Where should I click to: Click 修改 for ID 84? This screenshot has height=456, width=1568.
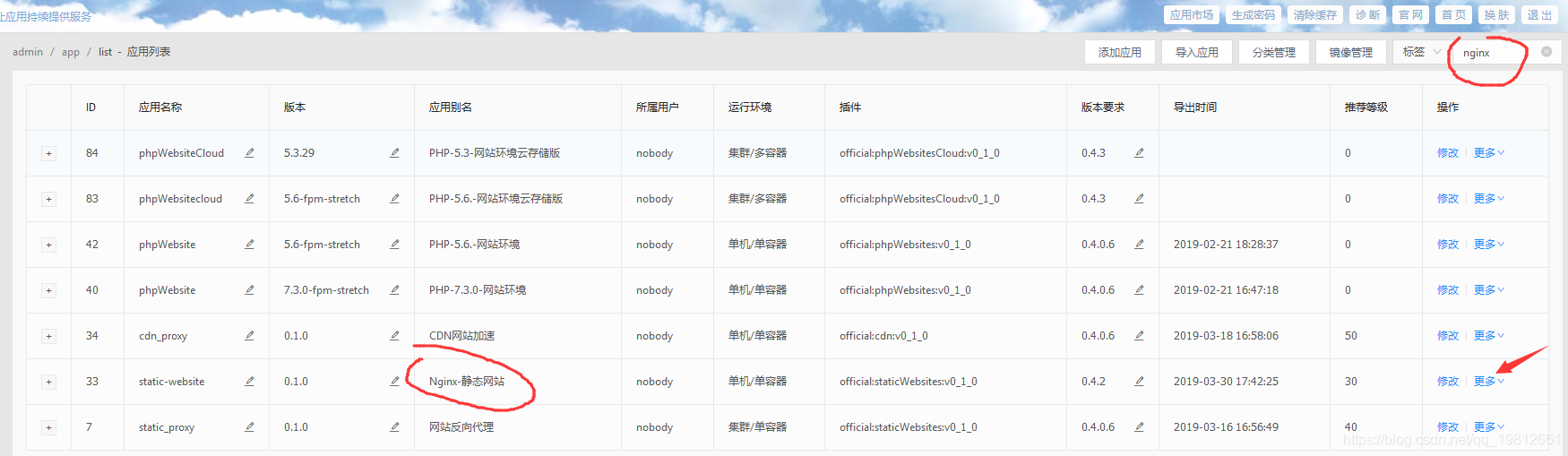tap(1448, 153)
